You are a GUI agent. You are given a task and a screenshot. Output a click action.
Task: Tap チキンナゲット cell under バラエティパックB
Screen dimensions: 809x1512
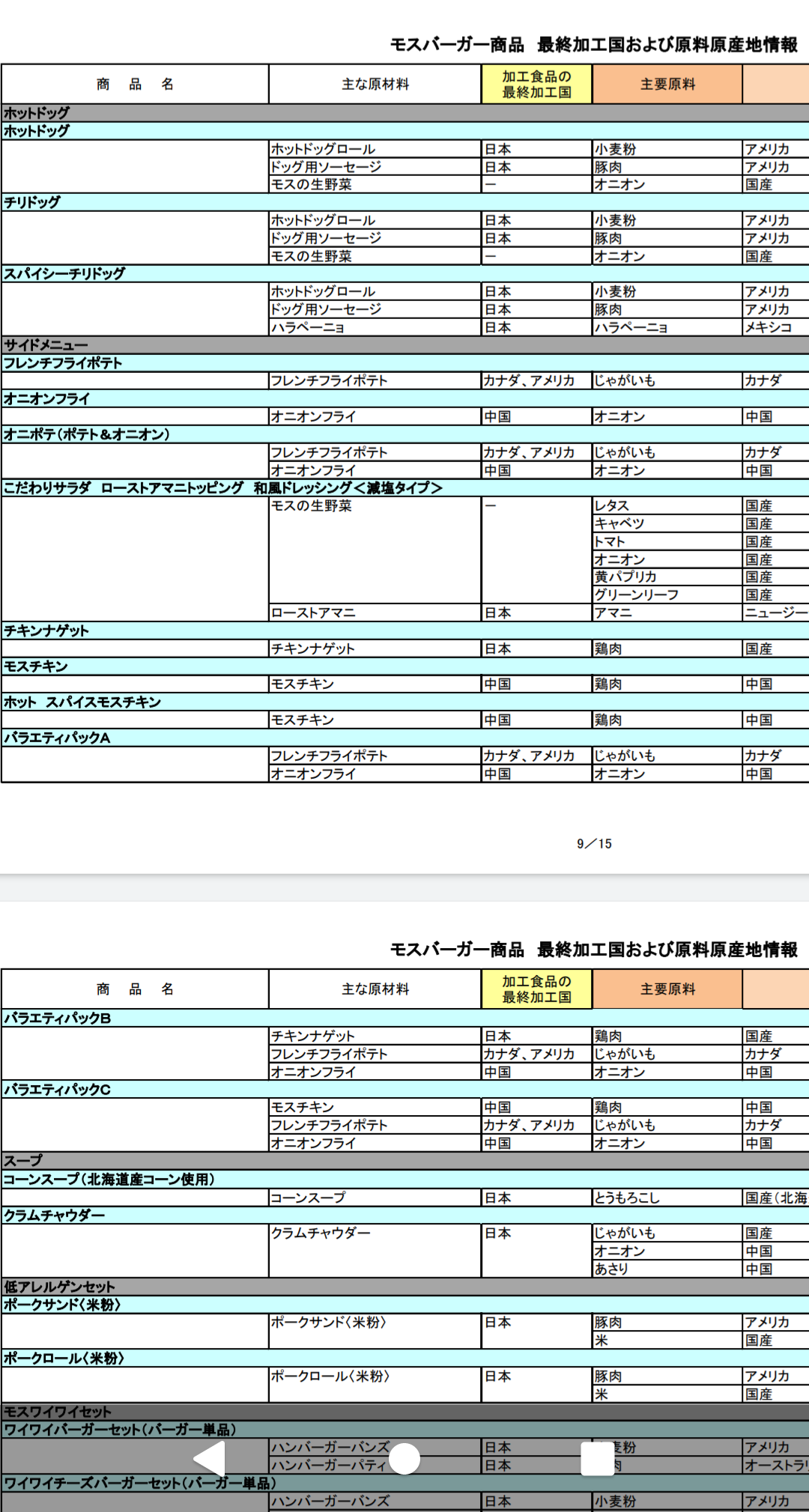(x=375, y=1036)
